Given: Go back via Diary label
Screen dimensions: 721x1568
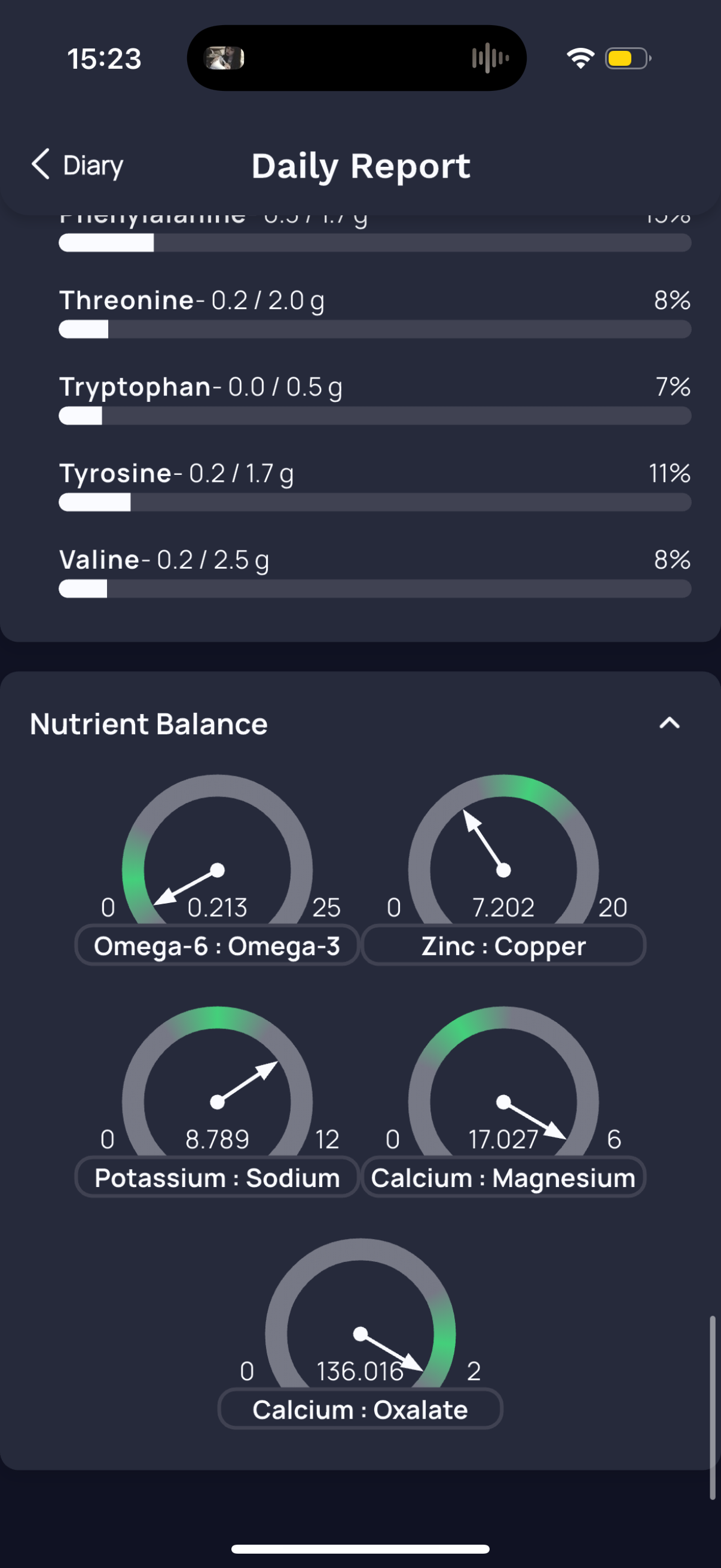Looking at the screenshot, I should point(93,166).
